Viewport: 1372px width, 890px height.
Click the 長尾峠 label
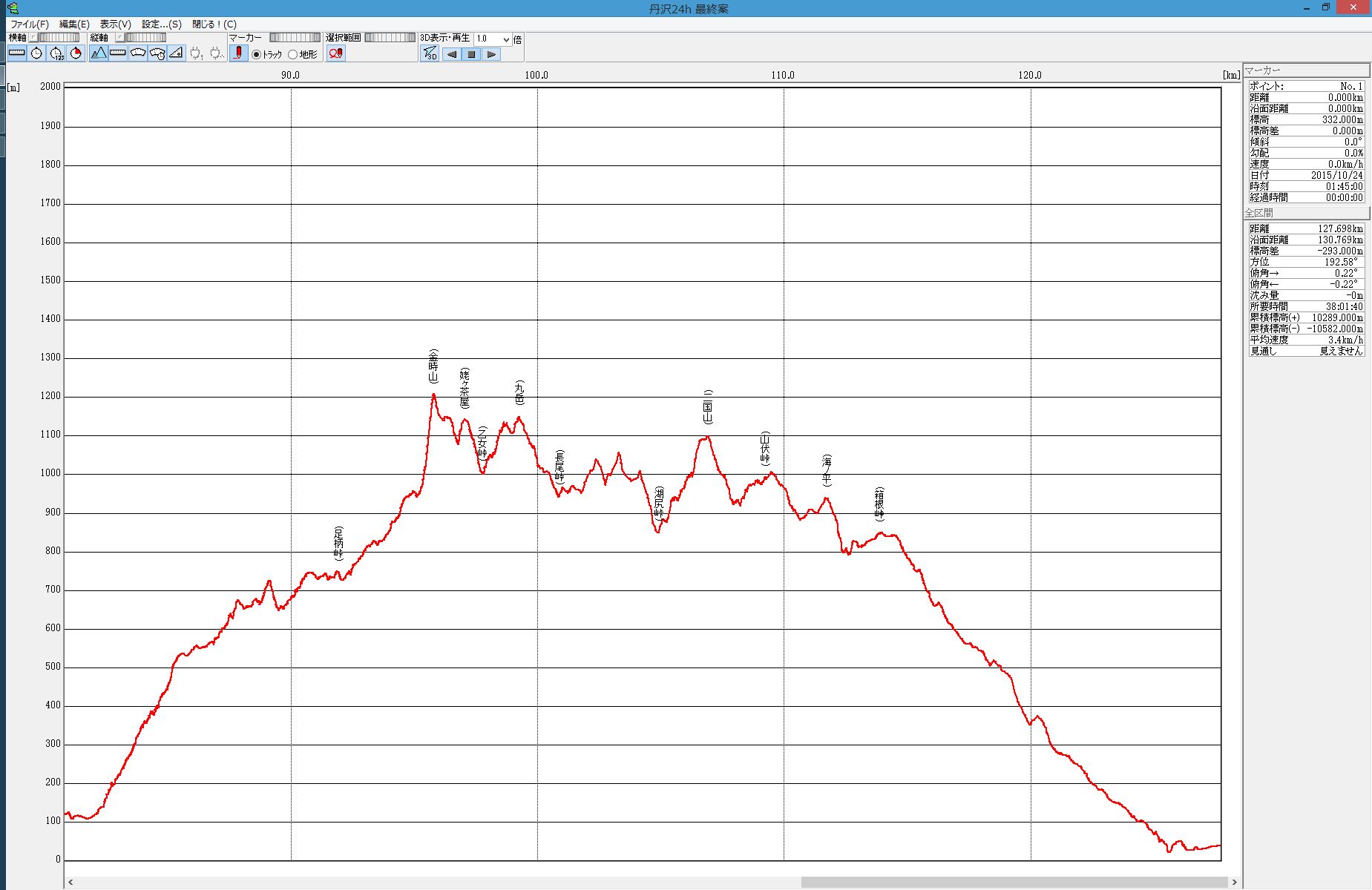(x=559, y=467)
